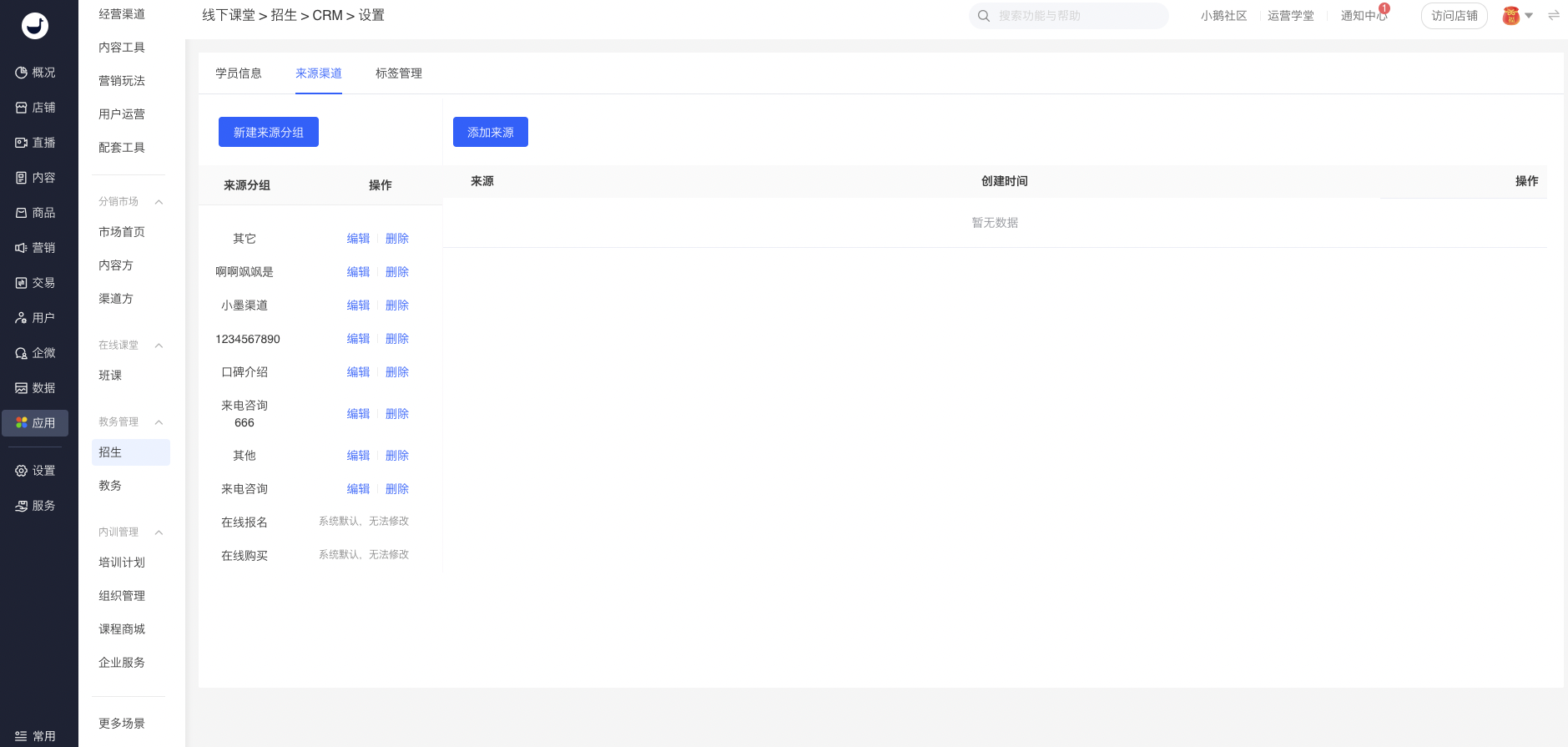Click the 数据 data icon
The height and width of the screenshot is (747, 1568).
pyautogui.click(x=22, y=388)
